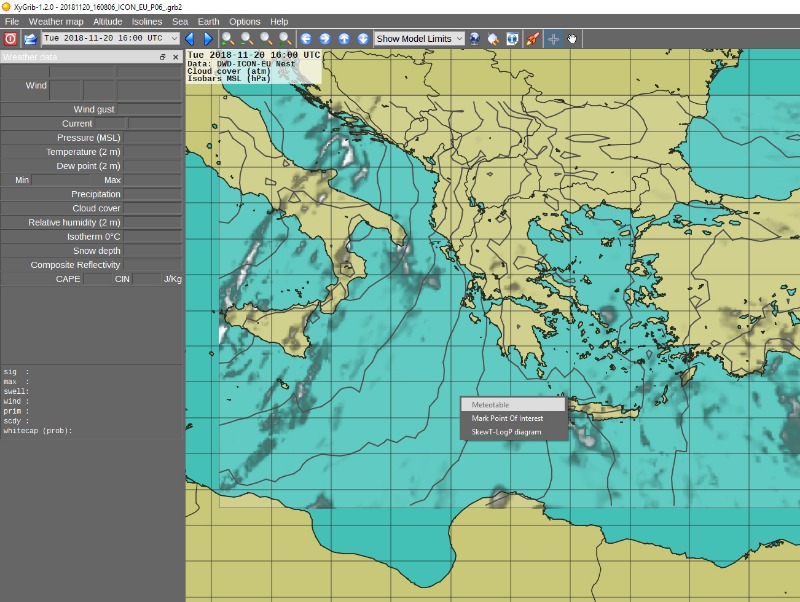This screenshot has width=800, height=602.
Task: Open the File menu
Action: pos(12,21)
